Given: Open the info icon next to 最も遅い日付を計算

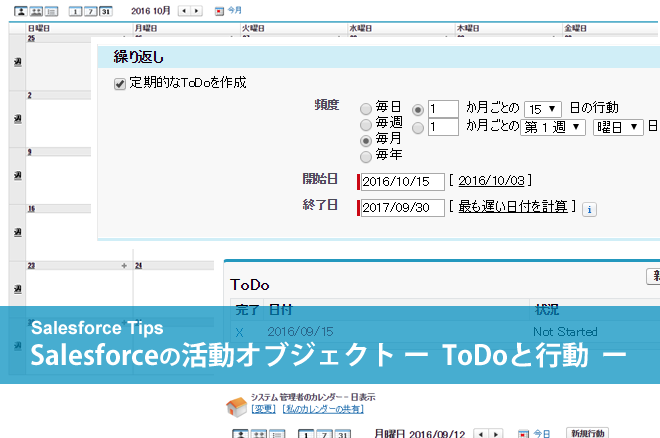Looking at the screenshot, I should point(589,209).
